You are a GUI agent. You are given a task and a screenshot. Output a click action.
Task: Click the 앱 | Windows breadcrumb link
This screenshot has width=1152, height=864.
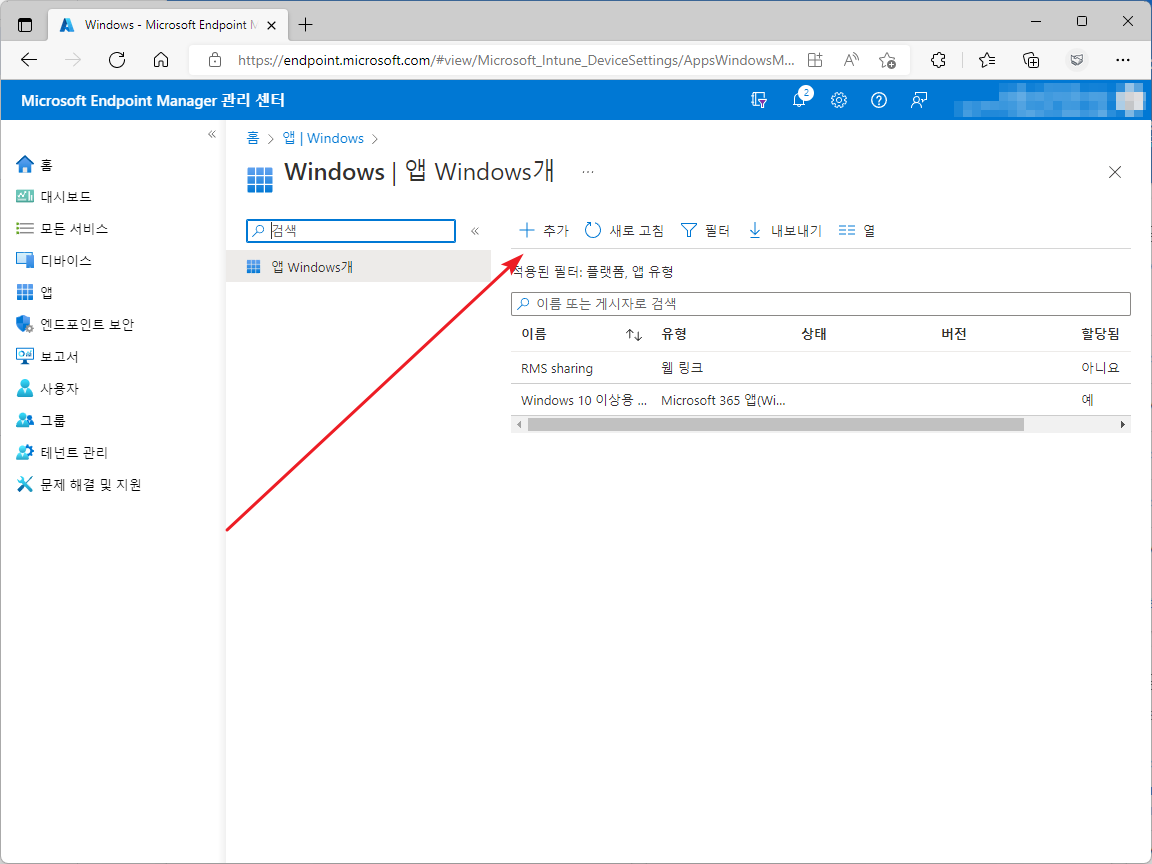click(323, 138)
